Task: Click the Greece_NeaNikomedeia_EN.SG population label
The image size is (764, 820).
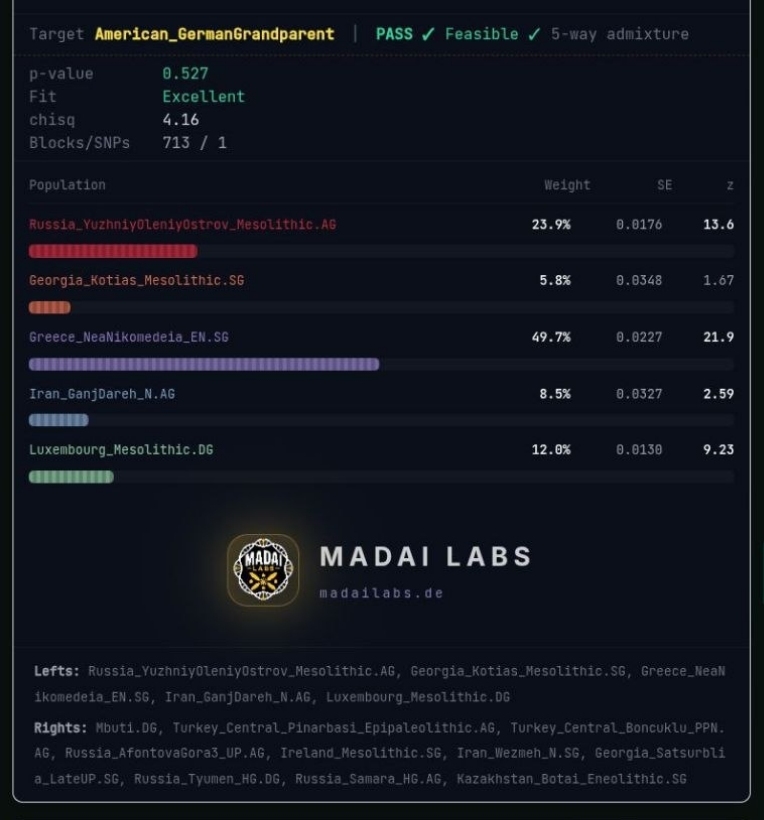Action: [x=129, y=337]
